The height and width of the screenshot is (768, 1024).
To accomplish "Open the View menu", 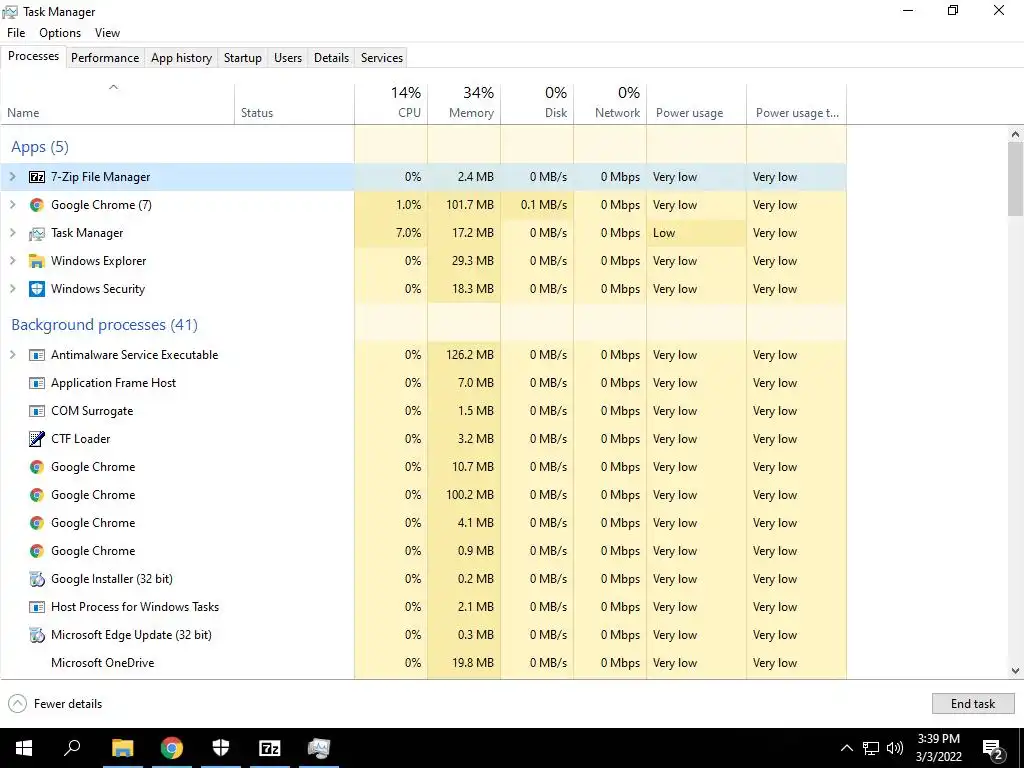I will coord(107,33).
